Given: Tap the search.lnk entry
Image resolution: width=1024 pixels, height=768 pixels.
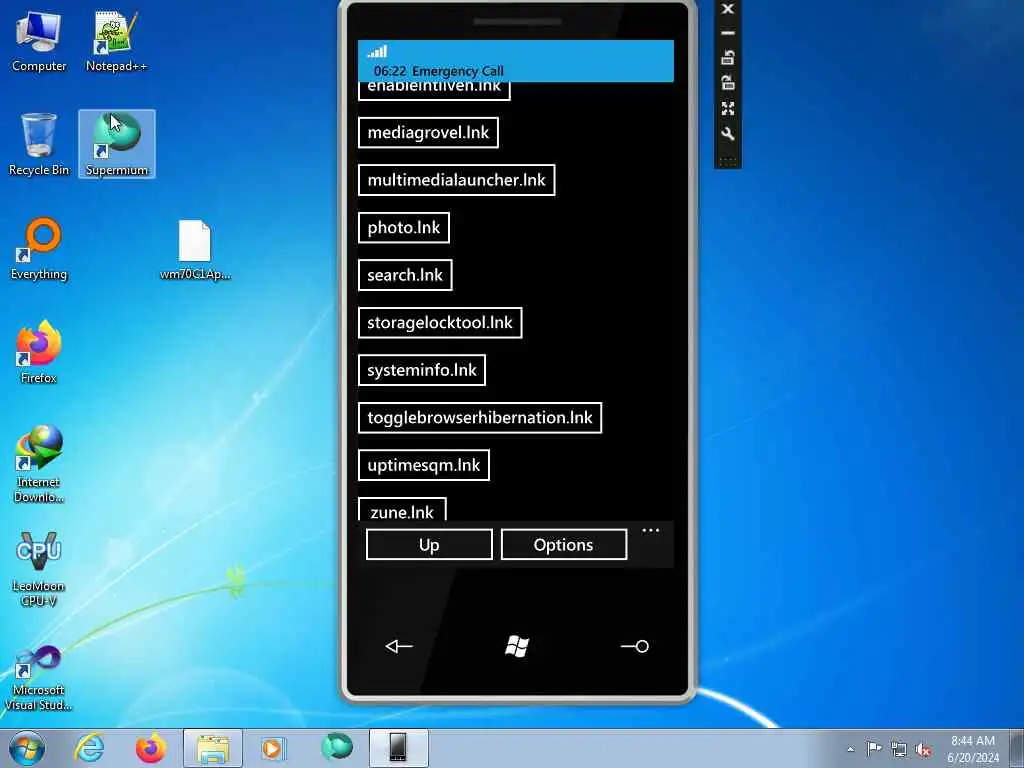Looking at the screenshot, I should (405, 275).
